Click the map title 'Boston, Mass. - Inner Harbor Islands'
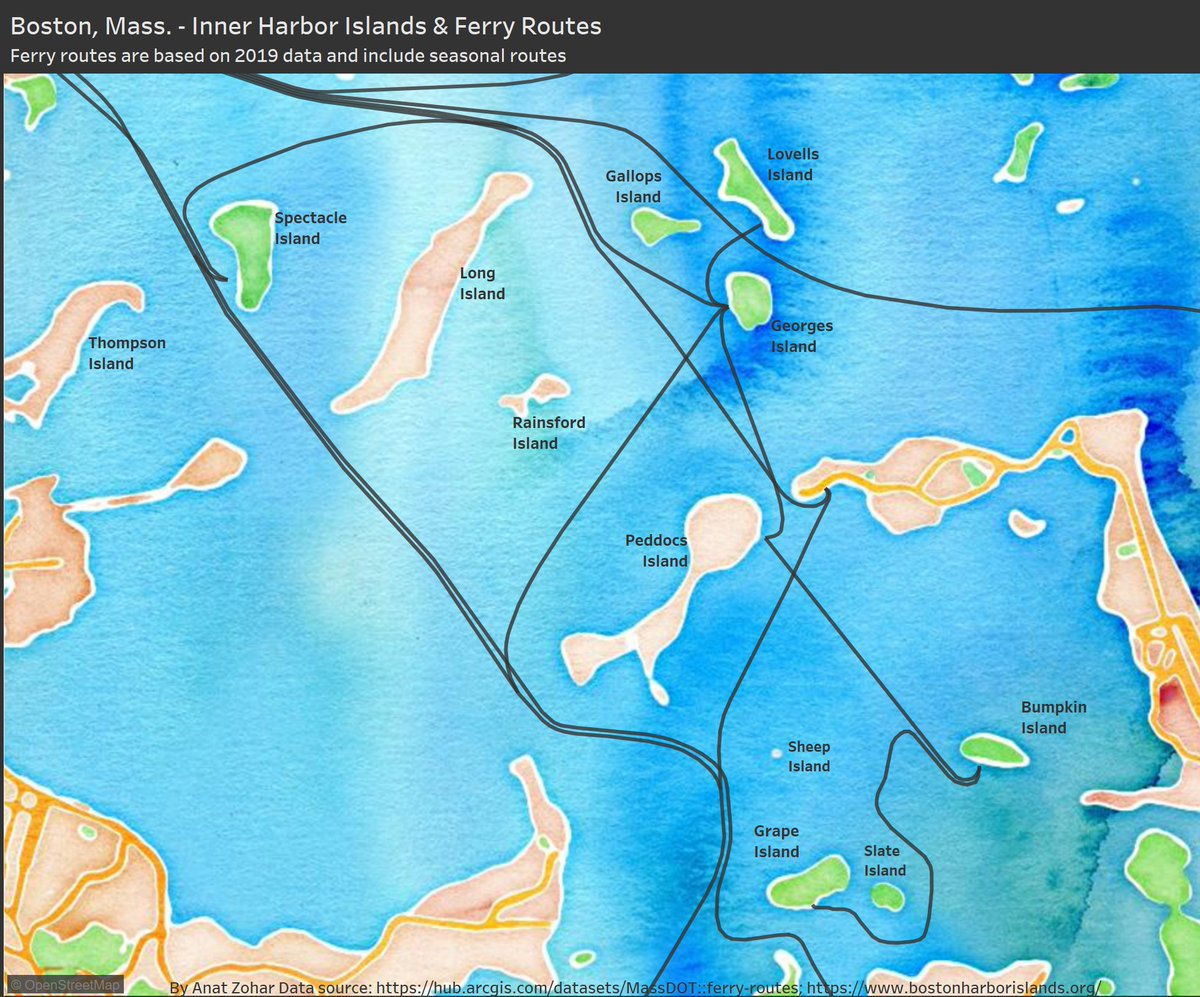The height and width of the screenshot is (997, 1200). tap(306, 25)
